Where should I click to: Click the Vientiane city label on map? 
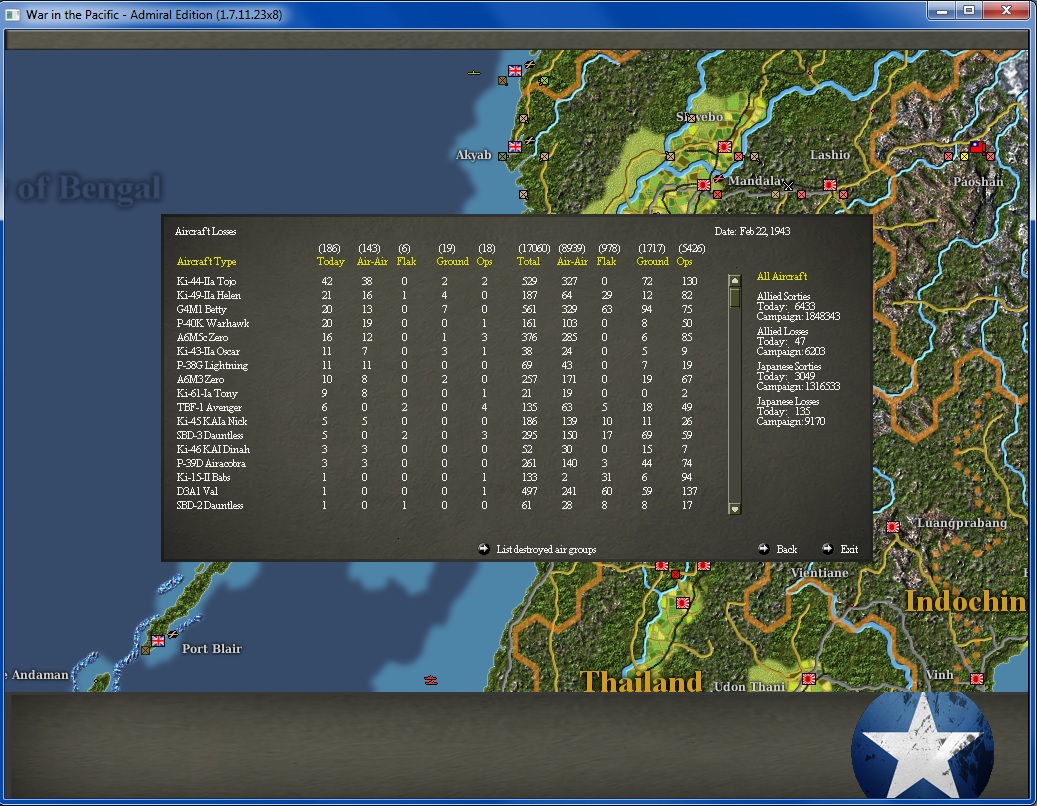pyautogui.click(x=819, y=573)
